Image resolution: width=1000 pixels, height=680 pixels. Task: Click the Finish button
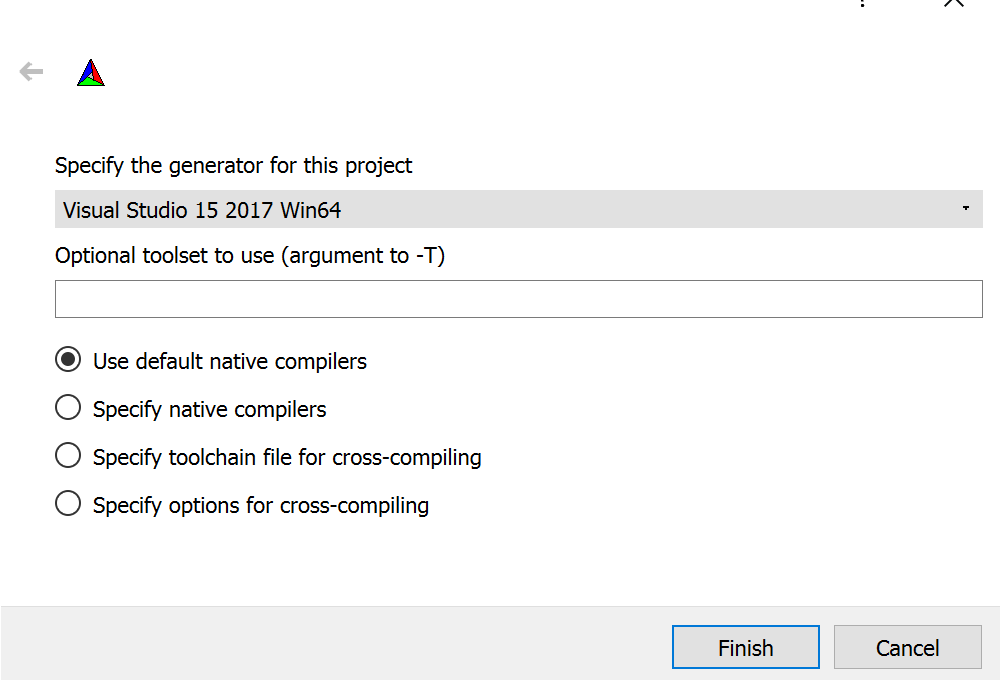[745, 647]
